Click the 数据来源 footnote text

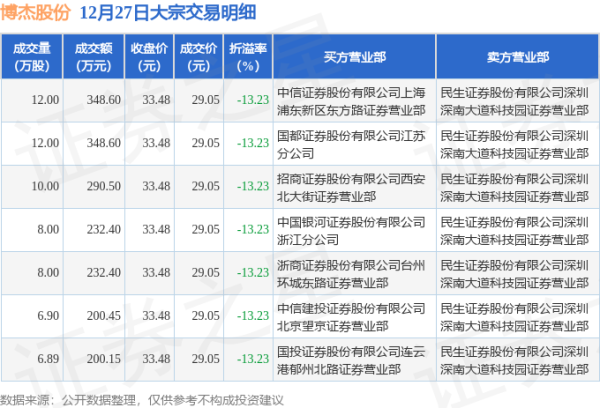click(142, 400)
